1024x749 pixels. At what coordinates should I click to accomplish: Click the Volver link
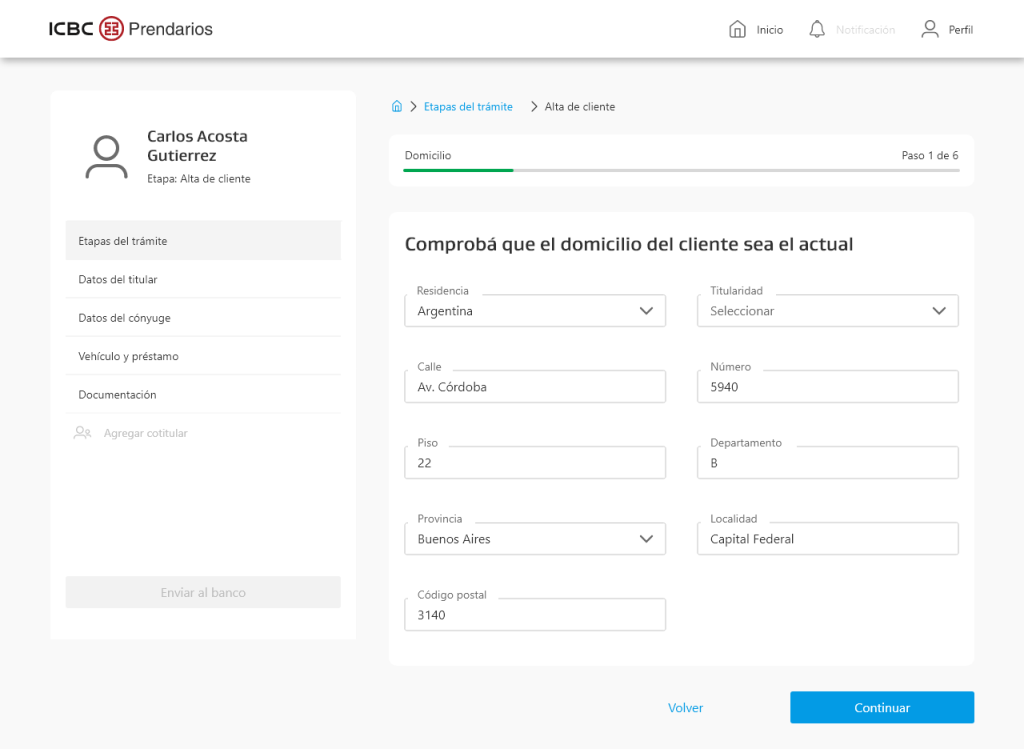tap(685, 707)
